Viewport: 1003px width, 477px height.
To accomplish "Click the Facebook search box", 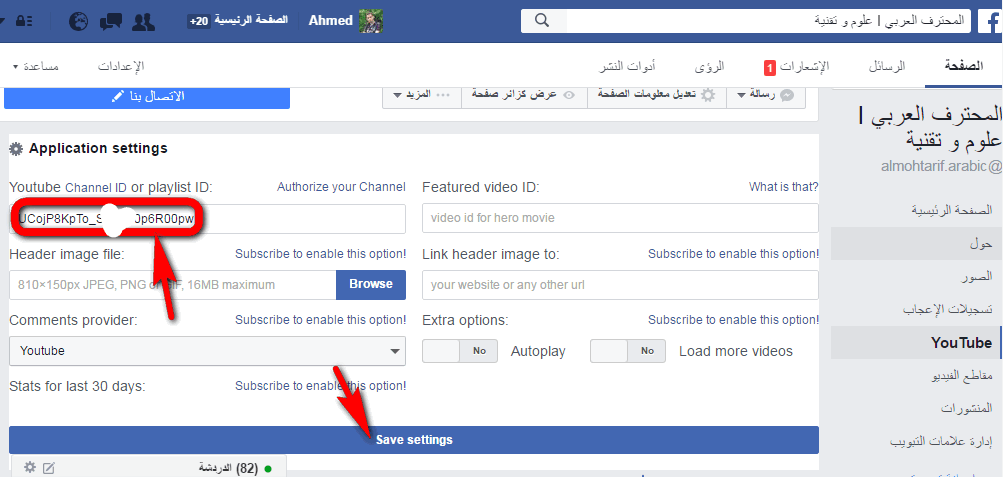I will [x=768, y=21].
